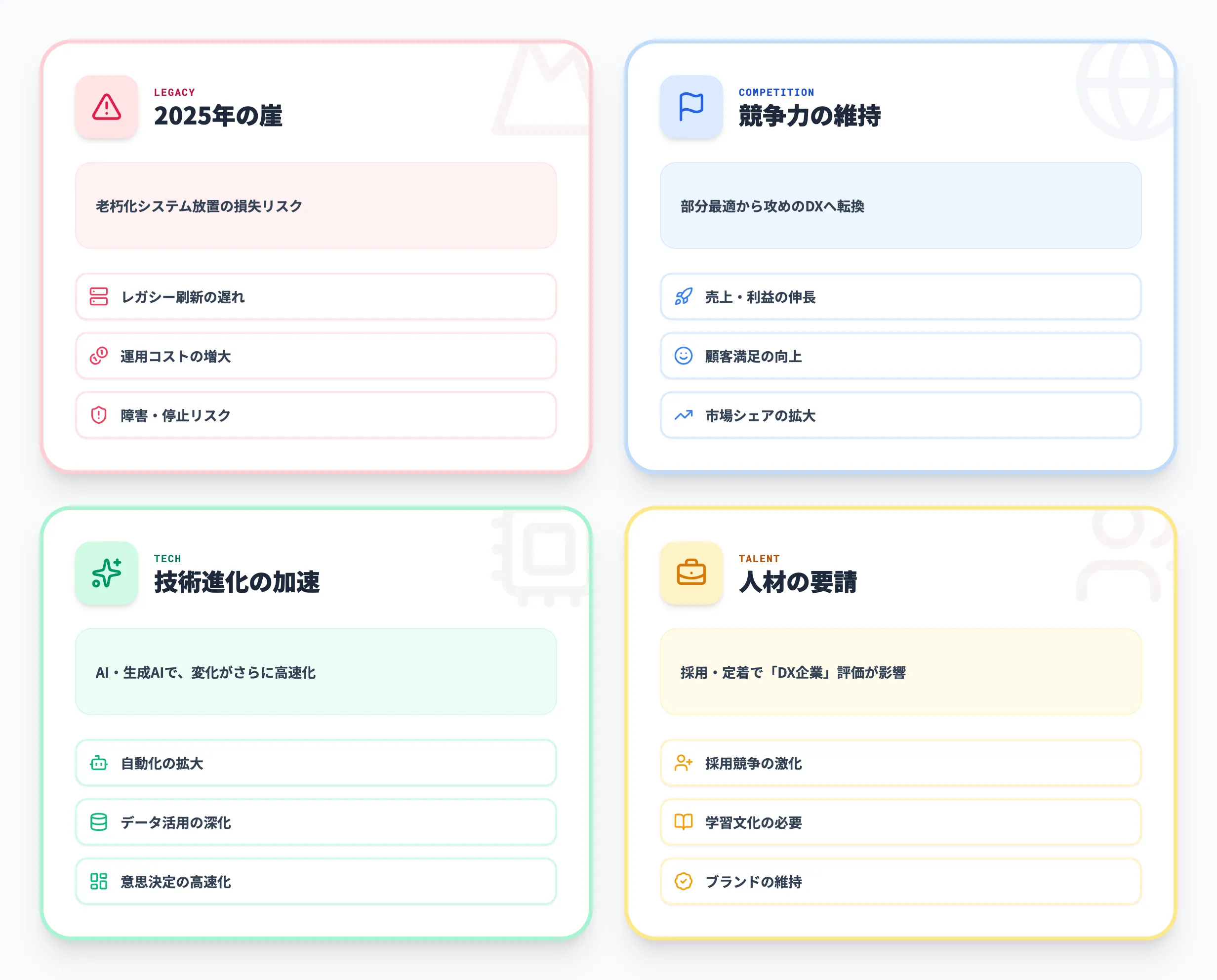Click the 採用競争の激化 list item
The height and width of the screenshot is (980, 1217).
point(901,763)
